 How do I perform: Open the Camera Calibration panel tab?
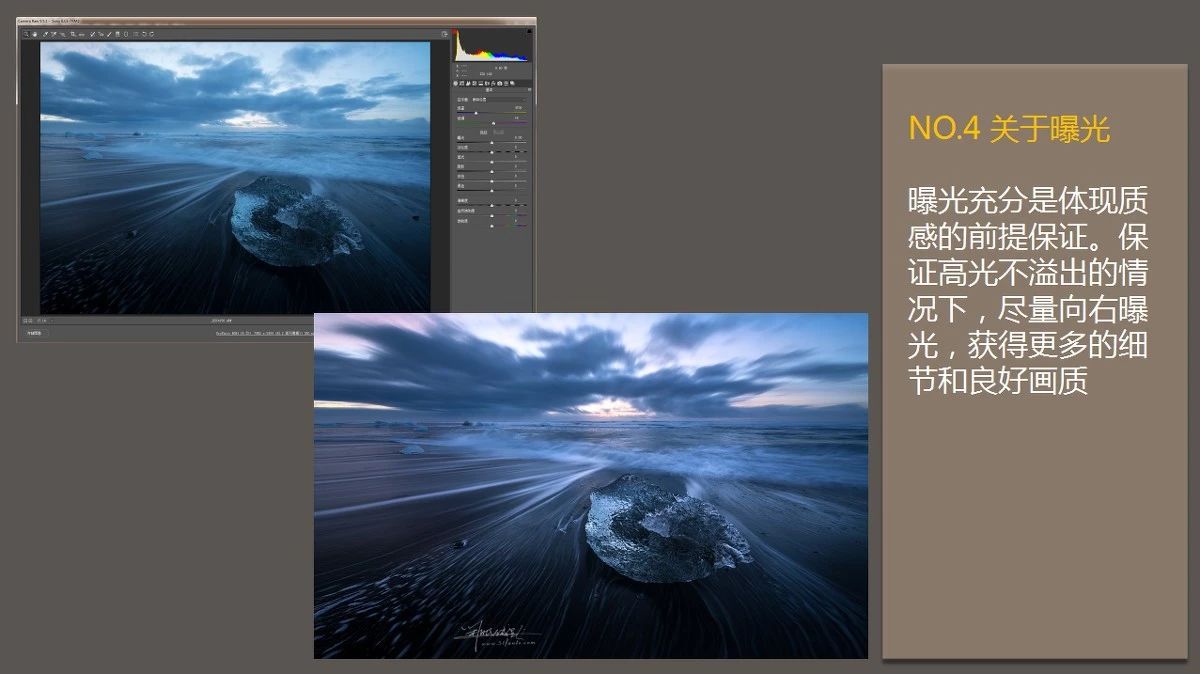click(500, 83)
